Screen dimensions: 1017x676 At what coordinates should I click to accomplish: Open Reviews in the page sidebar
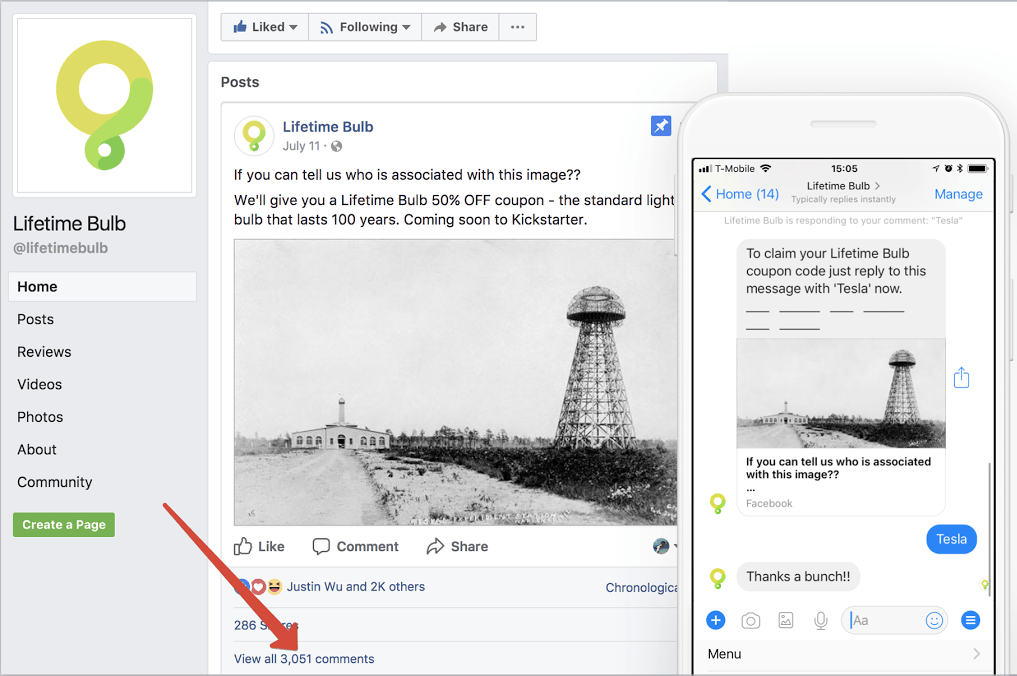pos(44,352)
